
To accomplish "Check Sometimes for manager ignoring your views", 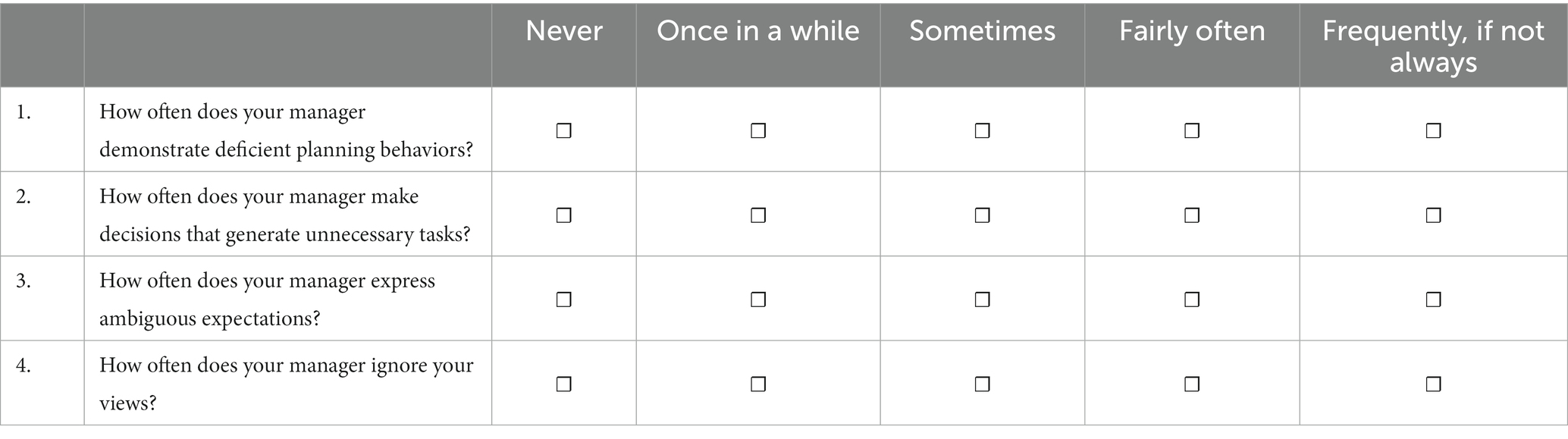I will (982, 384).
